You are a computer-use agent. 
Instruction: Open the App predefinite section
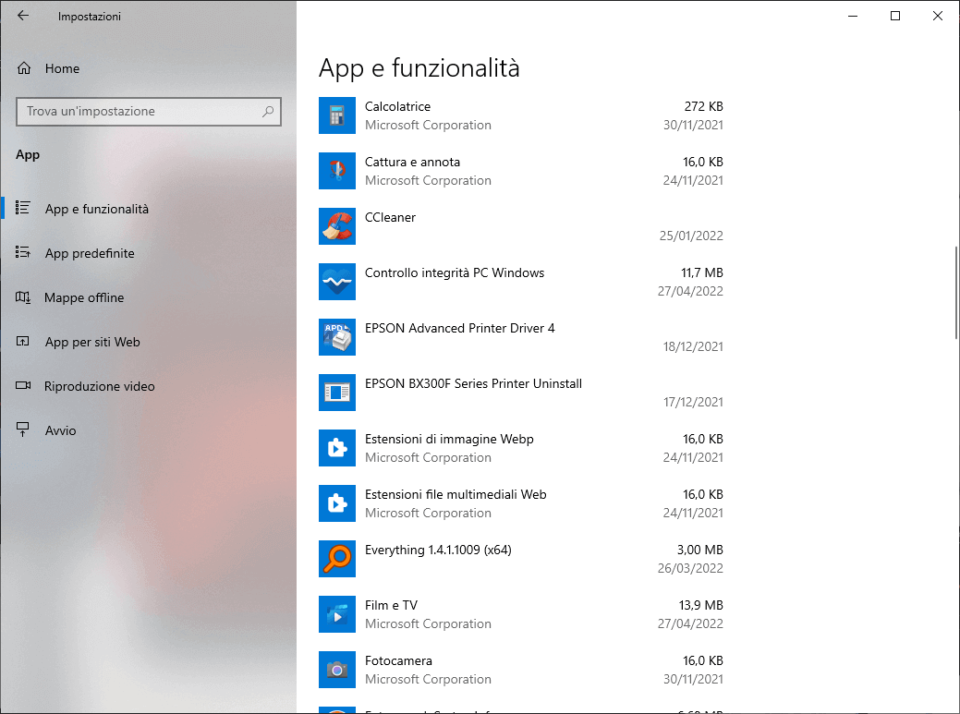149,253
